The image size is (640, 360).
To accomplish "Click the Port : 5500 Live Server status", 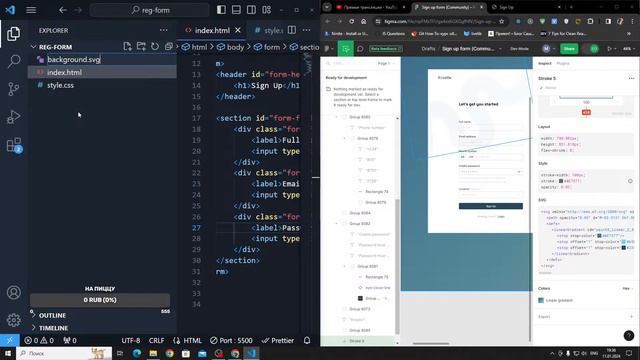I will coord(231,340).
